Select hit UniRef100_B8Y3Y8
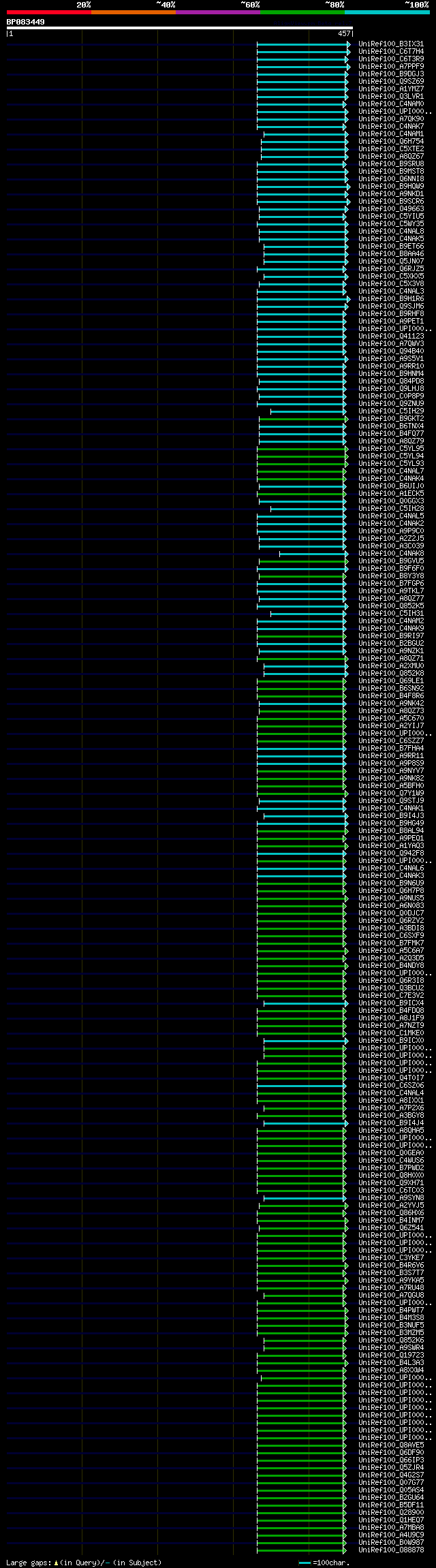 391,576
